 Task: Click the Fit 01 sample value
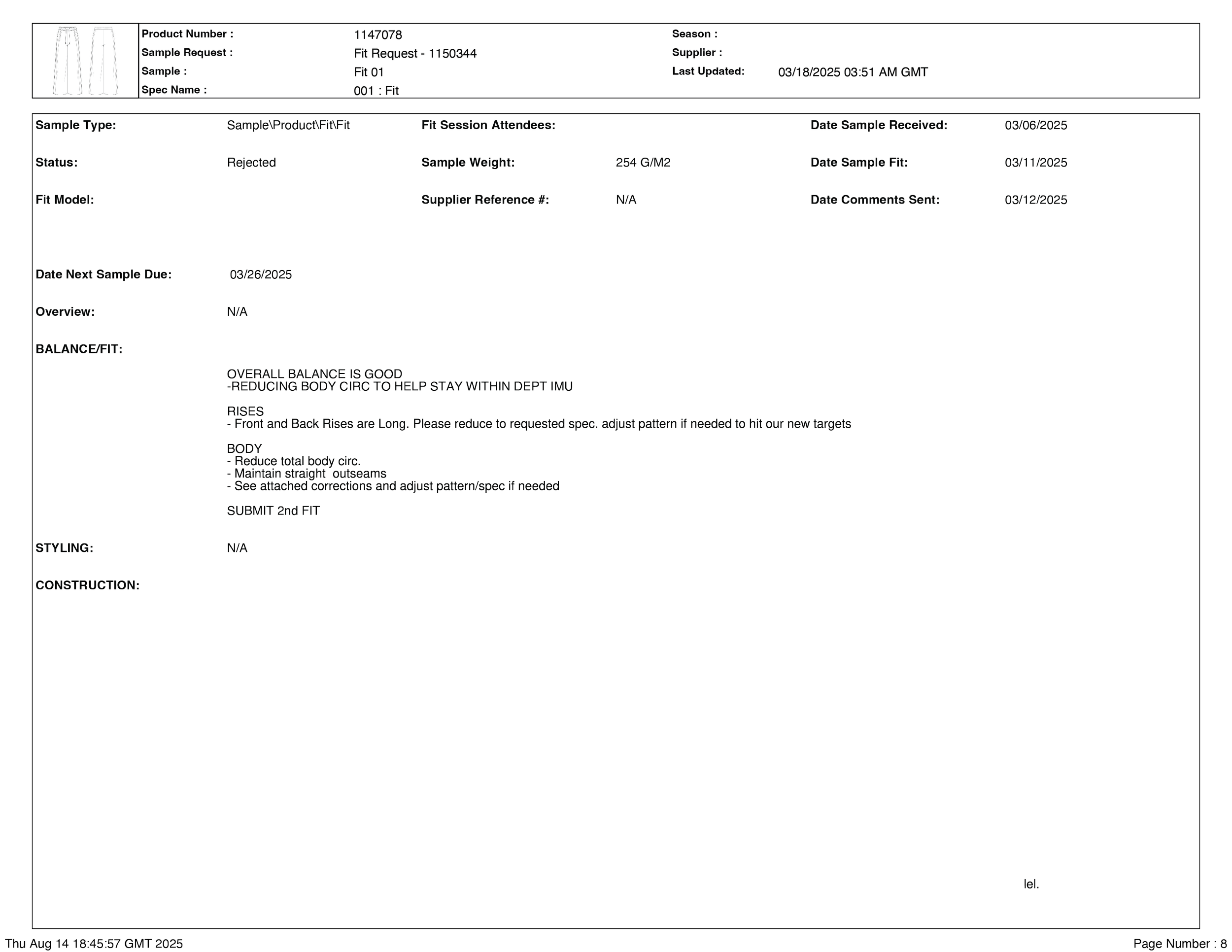click(x=368, y=72)
